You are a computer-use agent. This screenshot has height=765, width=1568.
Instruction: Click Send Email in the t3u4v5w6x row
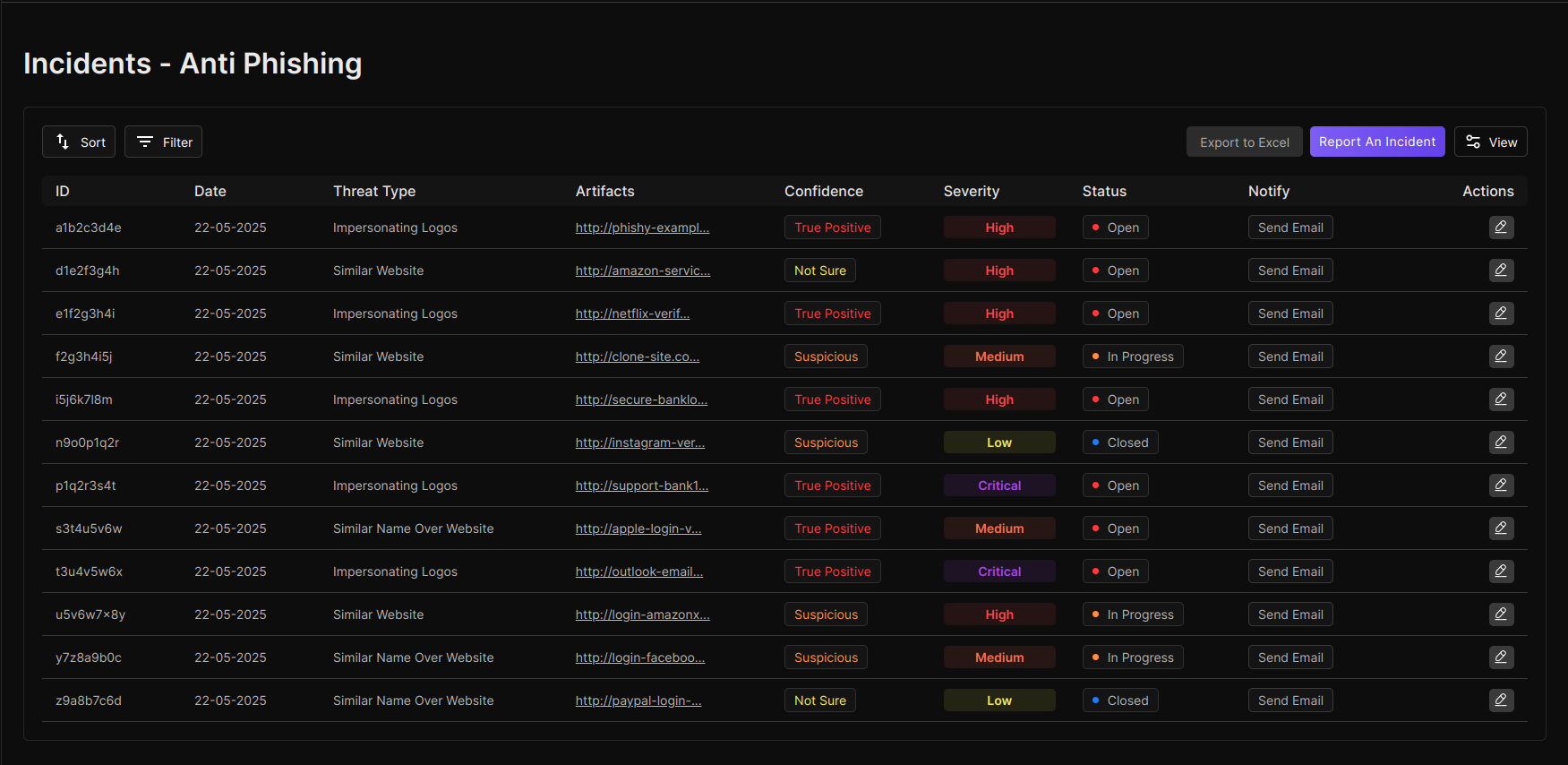point(1290,572)
